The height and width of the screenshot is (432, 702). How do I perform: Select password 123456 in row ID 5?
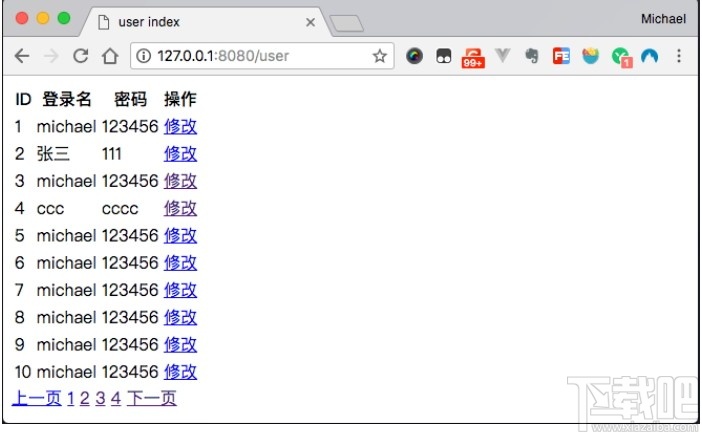point(130,236)
